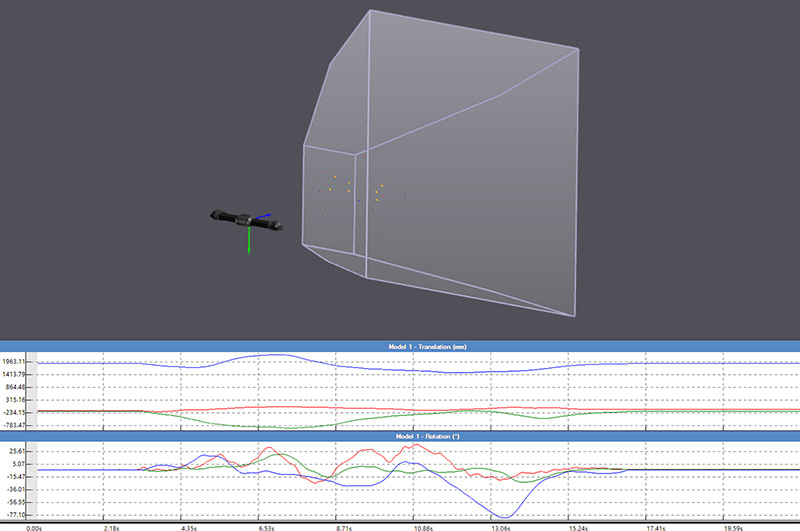Click the 6.53s time axis label
This screenshot has width=800, height=531.
pos(266,525)
